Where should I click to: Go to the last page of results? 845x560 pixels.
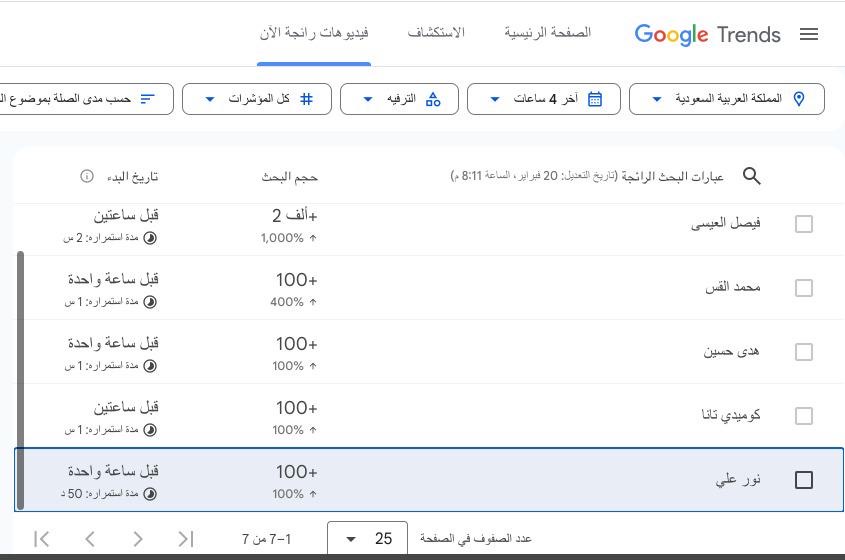(42, 539)
